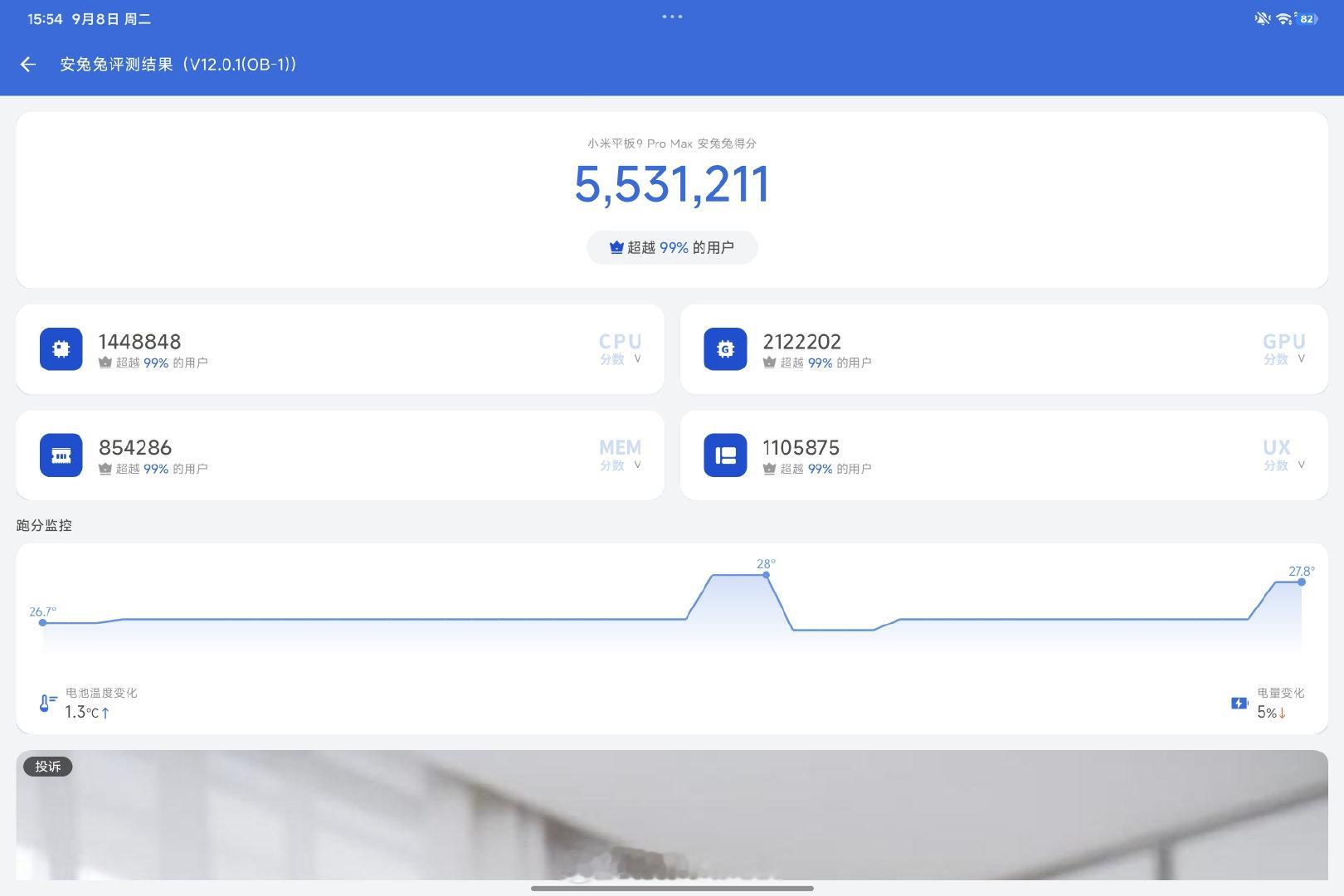Image resolution: width=1344 pixels, height=896 pixels.
Task: Open the CPU chip icon
Action: click(61, 349)
